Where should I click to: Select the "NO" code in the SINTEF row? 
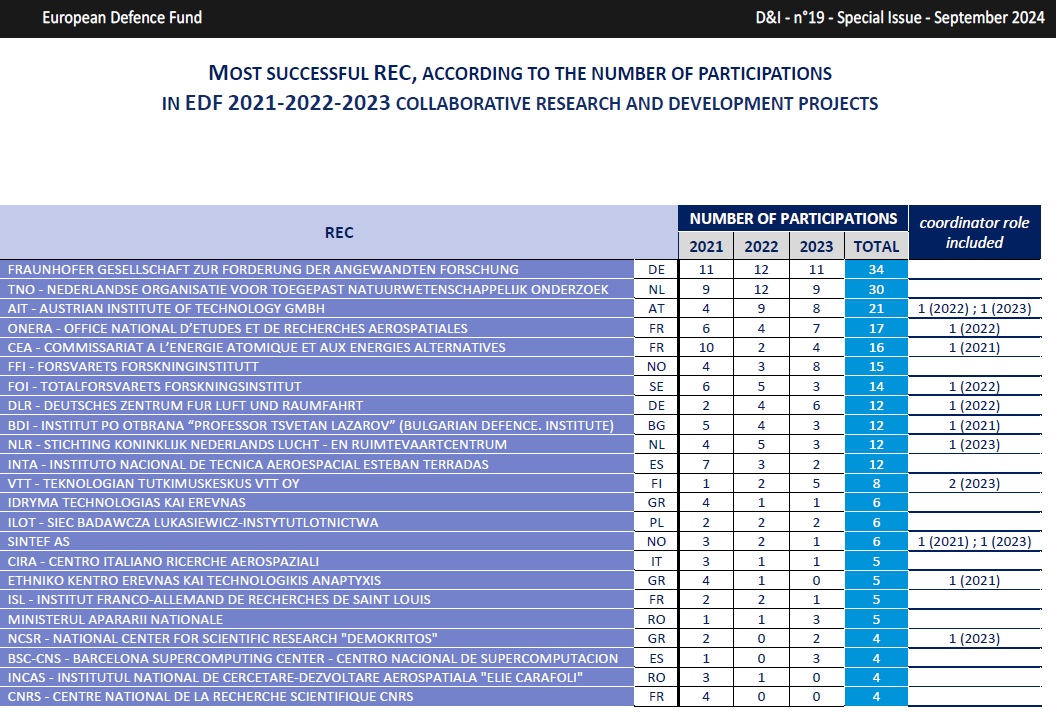click(657, 541)
